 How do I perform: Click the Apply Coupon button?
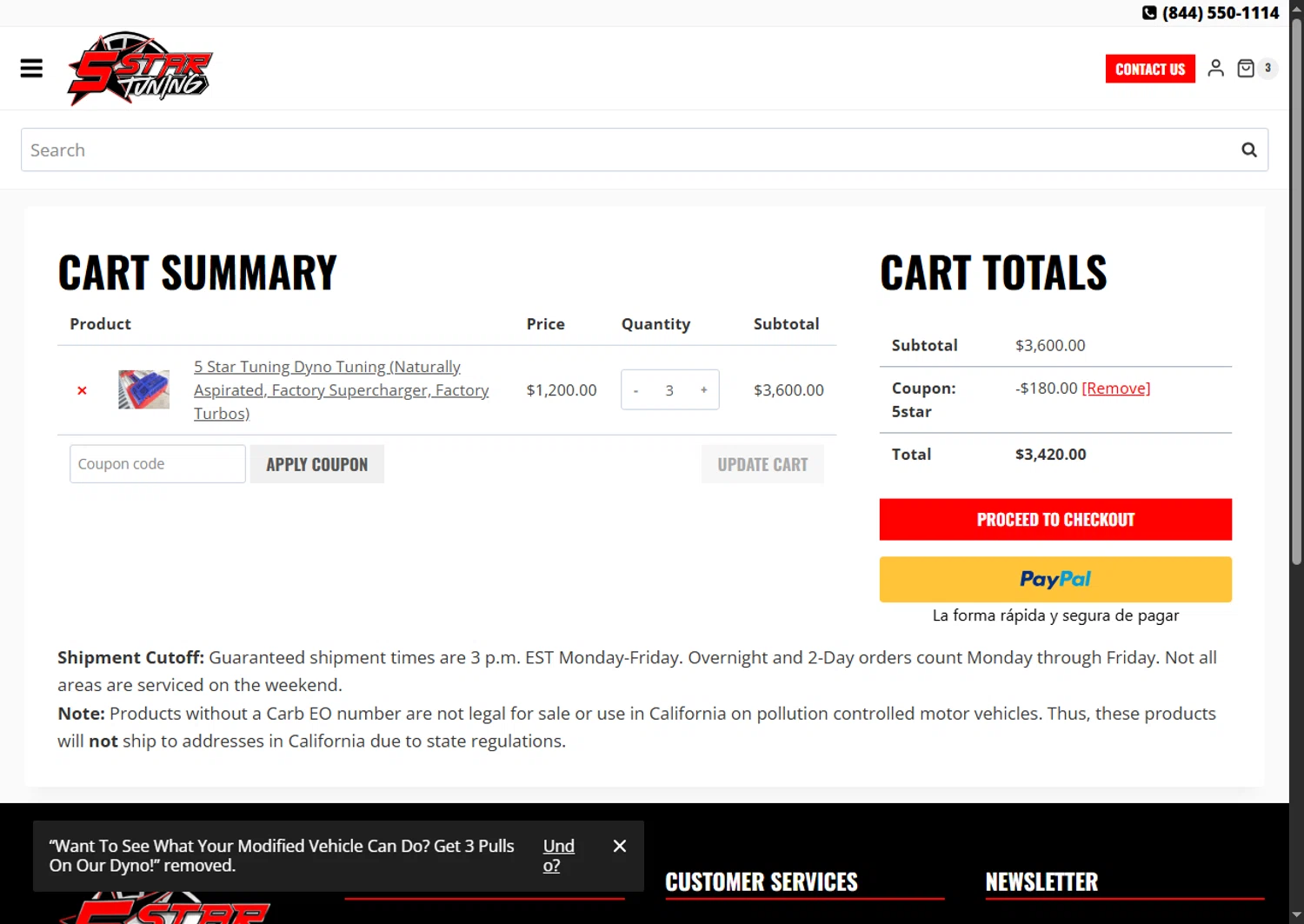[x=317, y=464]
